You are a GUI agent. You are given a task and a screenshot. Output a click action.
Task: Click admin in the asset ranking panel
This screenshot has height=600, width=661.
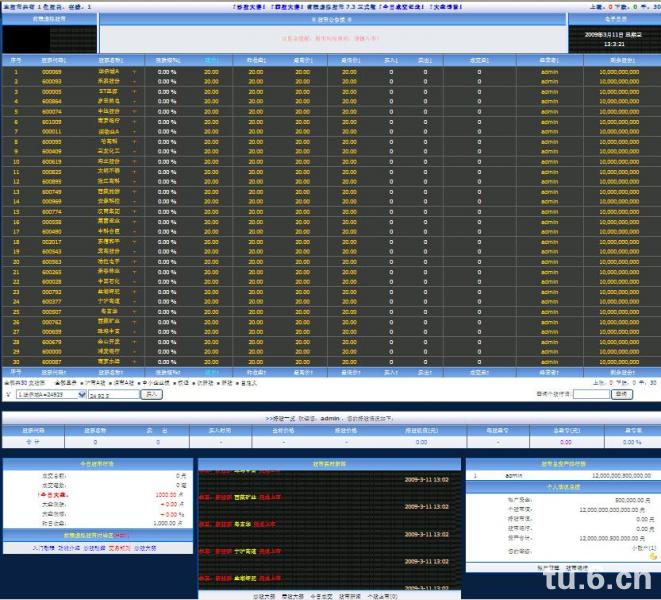(513, 476)
